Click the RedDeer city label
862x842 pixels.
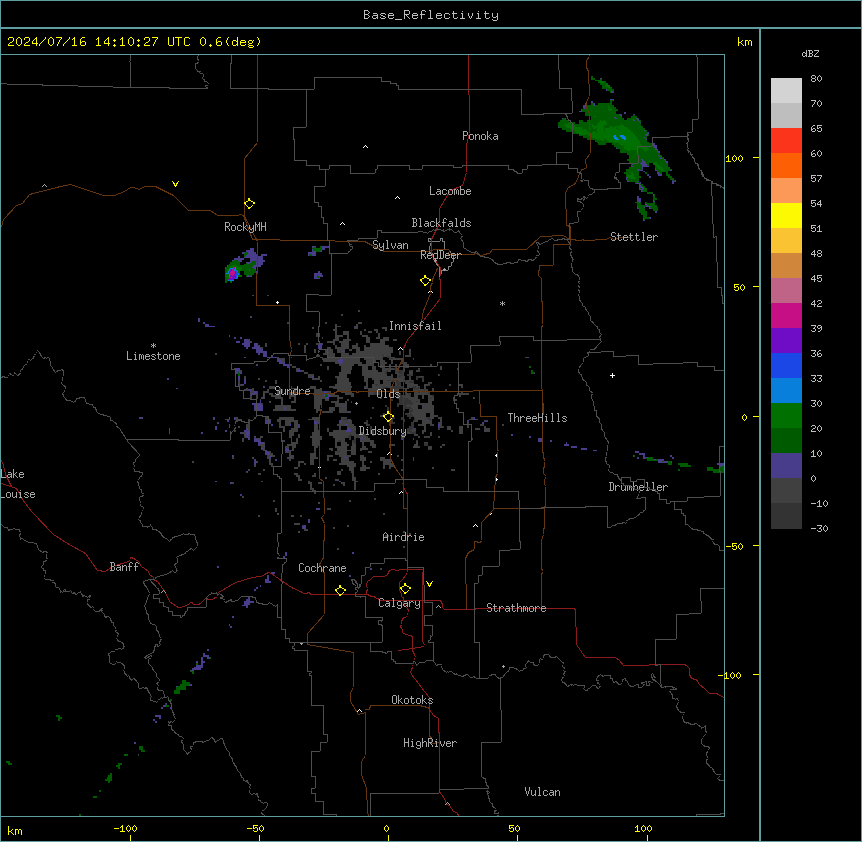(440, 255)
